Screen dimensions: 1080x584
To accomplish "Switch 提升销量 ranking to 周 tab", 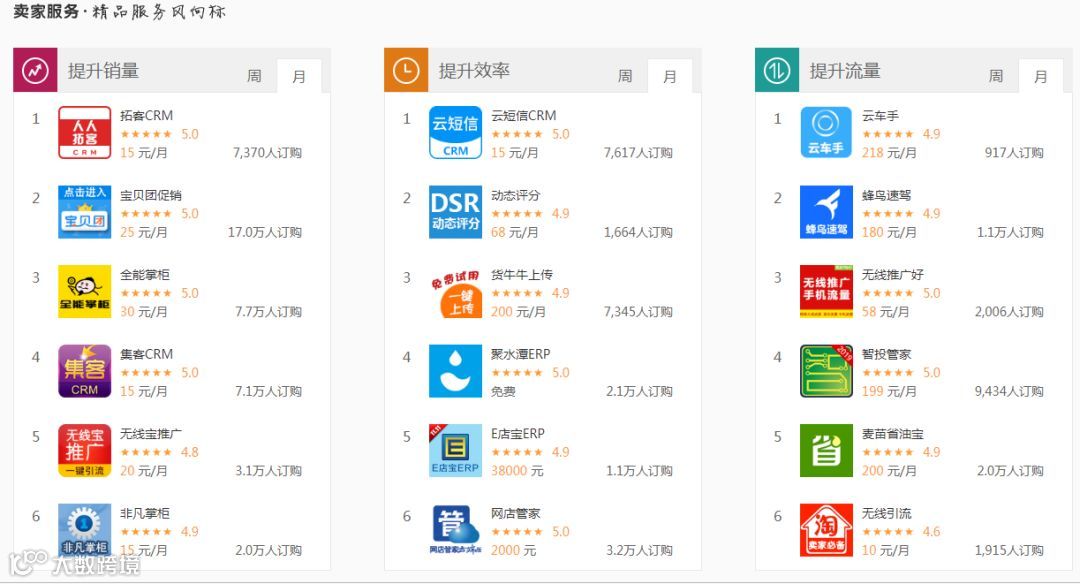I will [254, 76].
